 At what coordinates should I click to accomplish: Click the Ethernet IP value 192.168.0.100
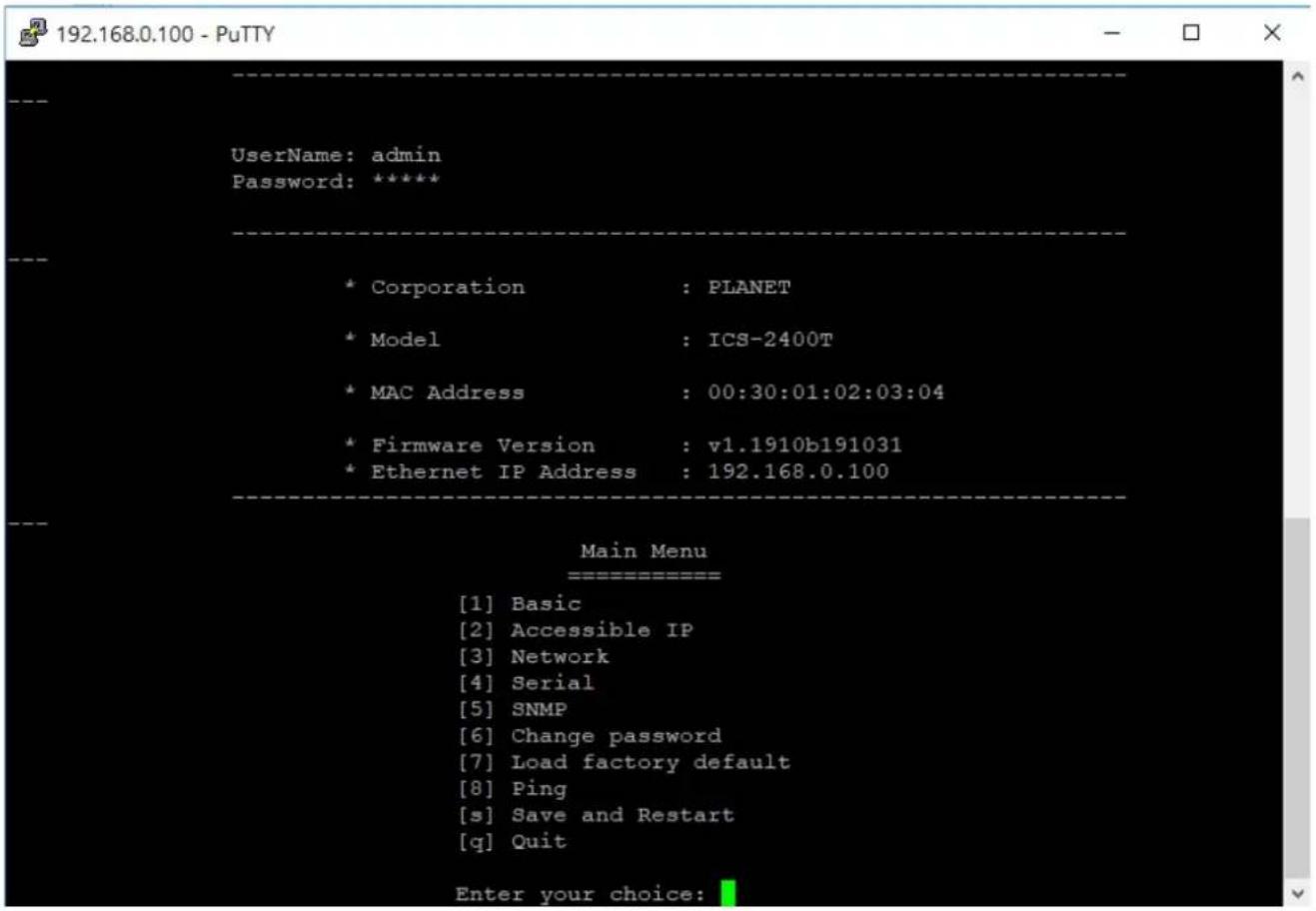[798, 471]
